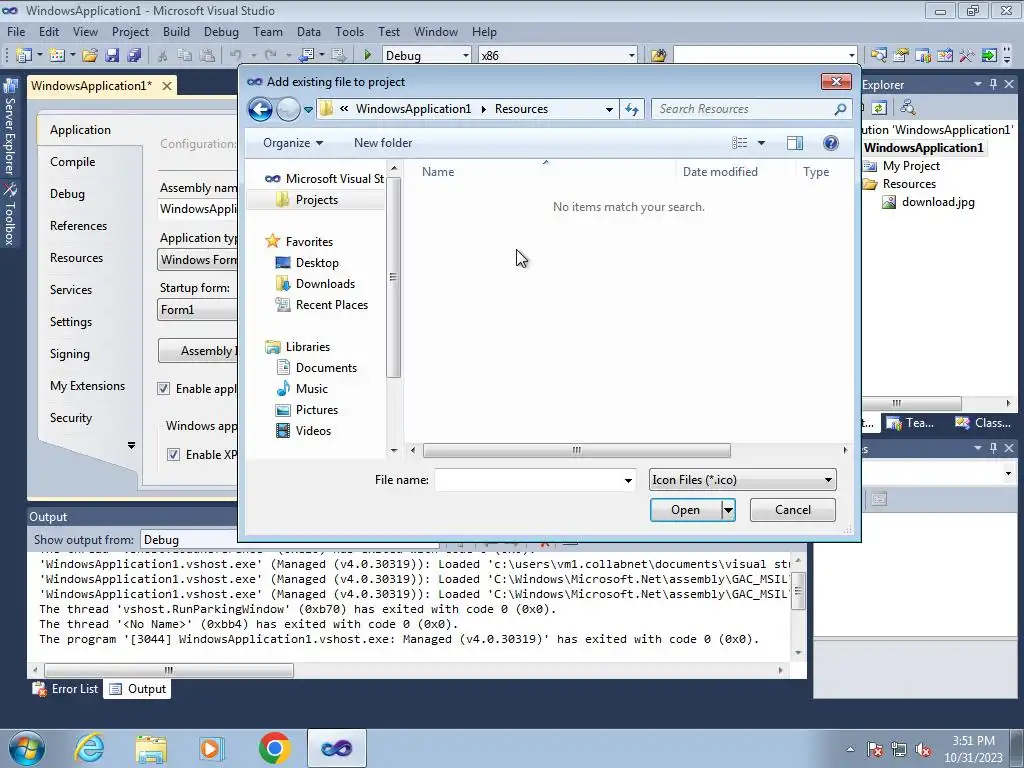
Task: Click the Add New Item toolbar icon
Action: (x=57, y=56)
